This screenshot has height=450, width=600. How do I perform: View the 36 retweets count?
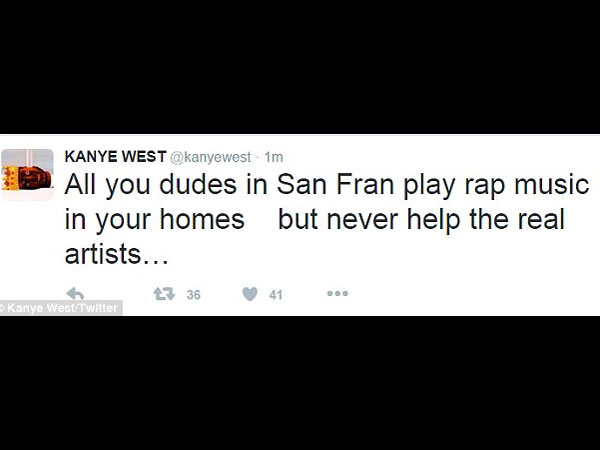click(x=194, y=294)
